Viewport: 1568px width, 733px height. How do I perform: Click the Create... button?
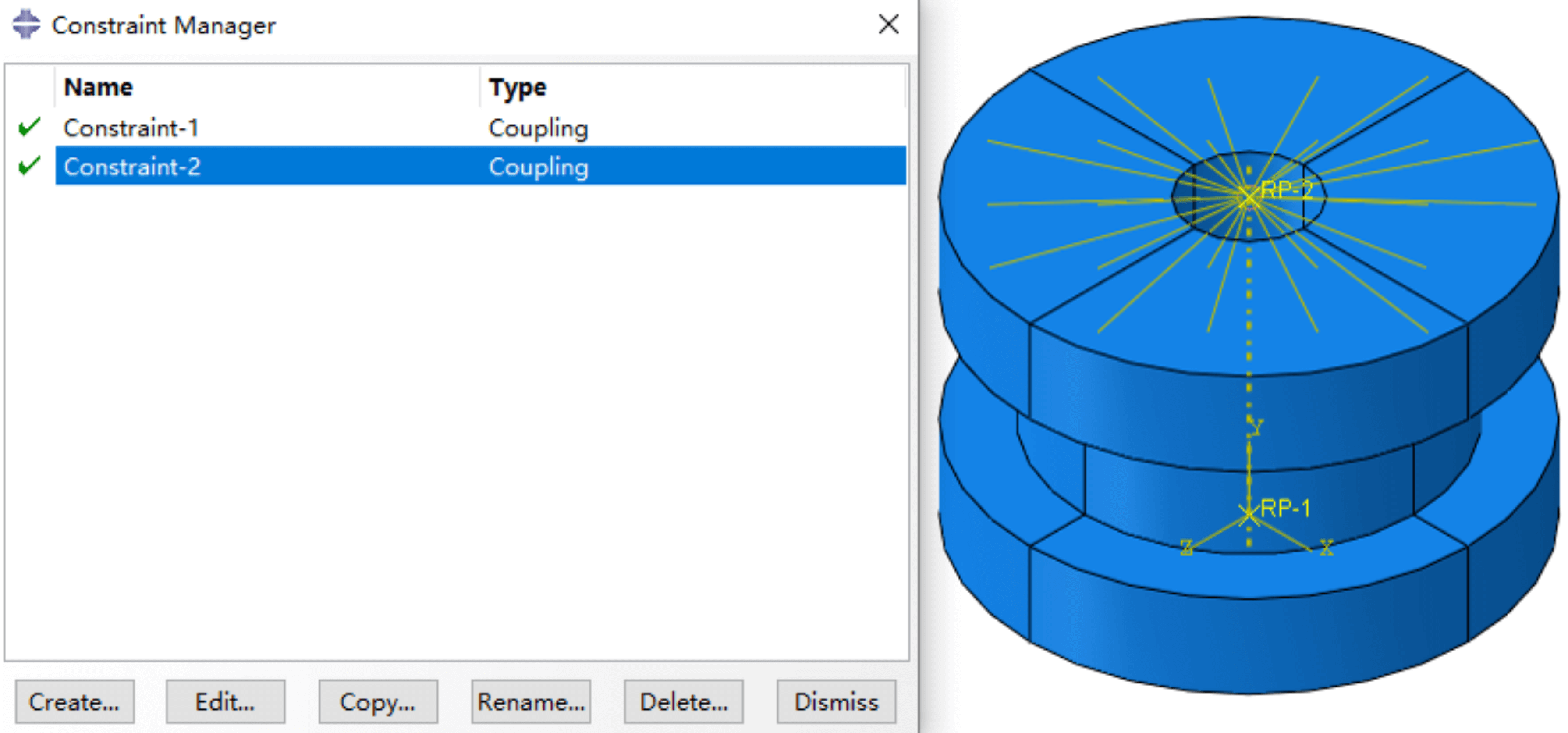tap(75, 702)
